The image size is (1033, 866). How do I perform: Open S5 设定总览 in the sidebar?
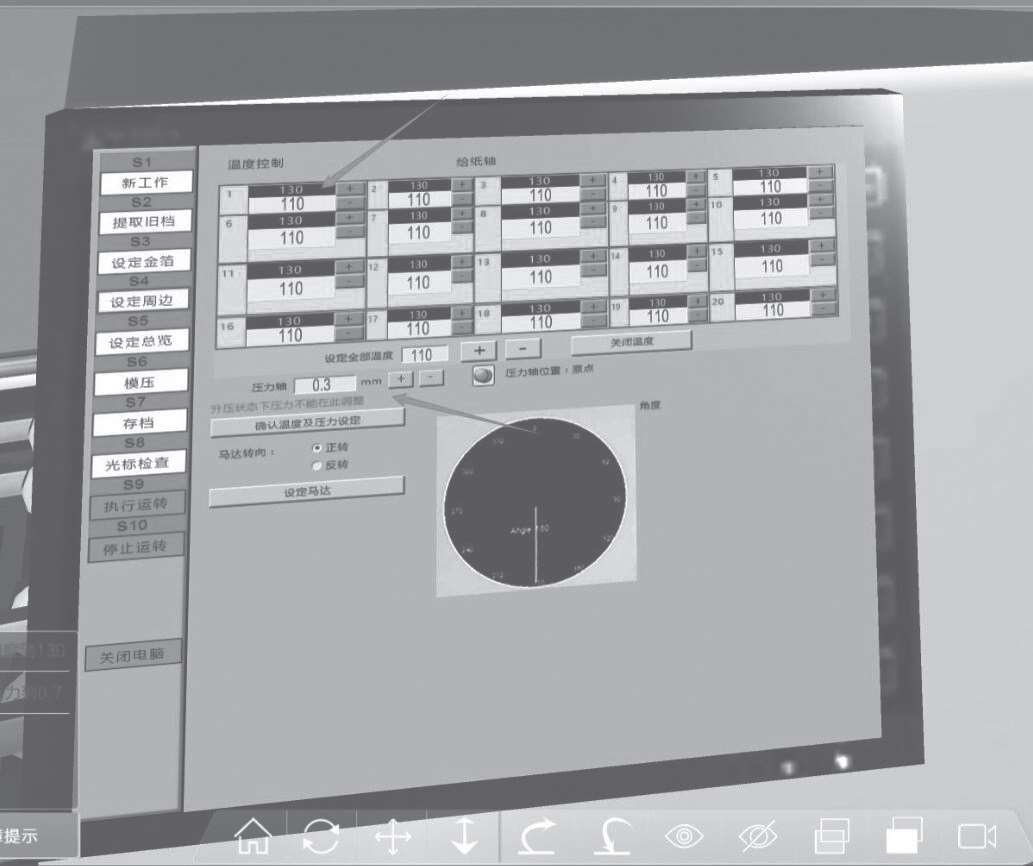click(x=142, y=342)
